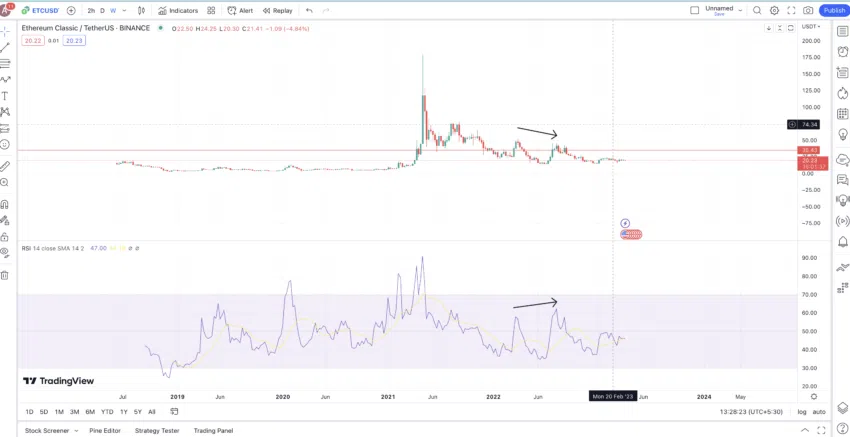The width and height of the screenshot is (850, 437).
Task: Open the object tree layers icon
Action: tap(842, 408)
